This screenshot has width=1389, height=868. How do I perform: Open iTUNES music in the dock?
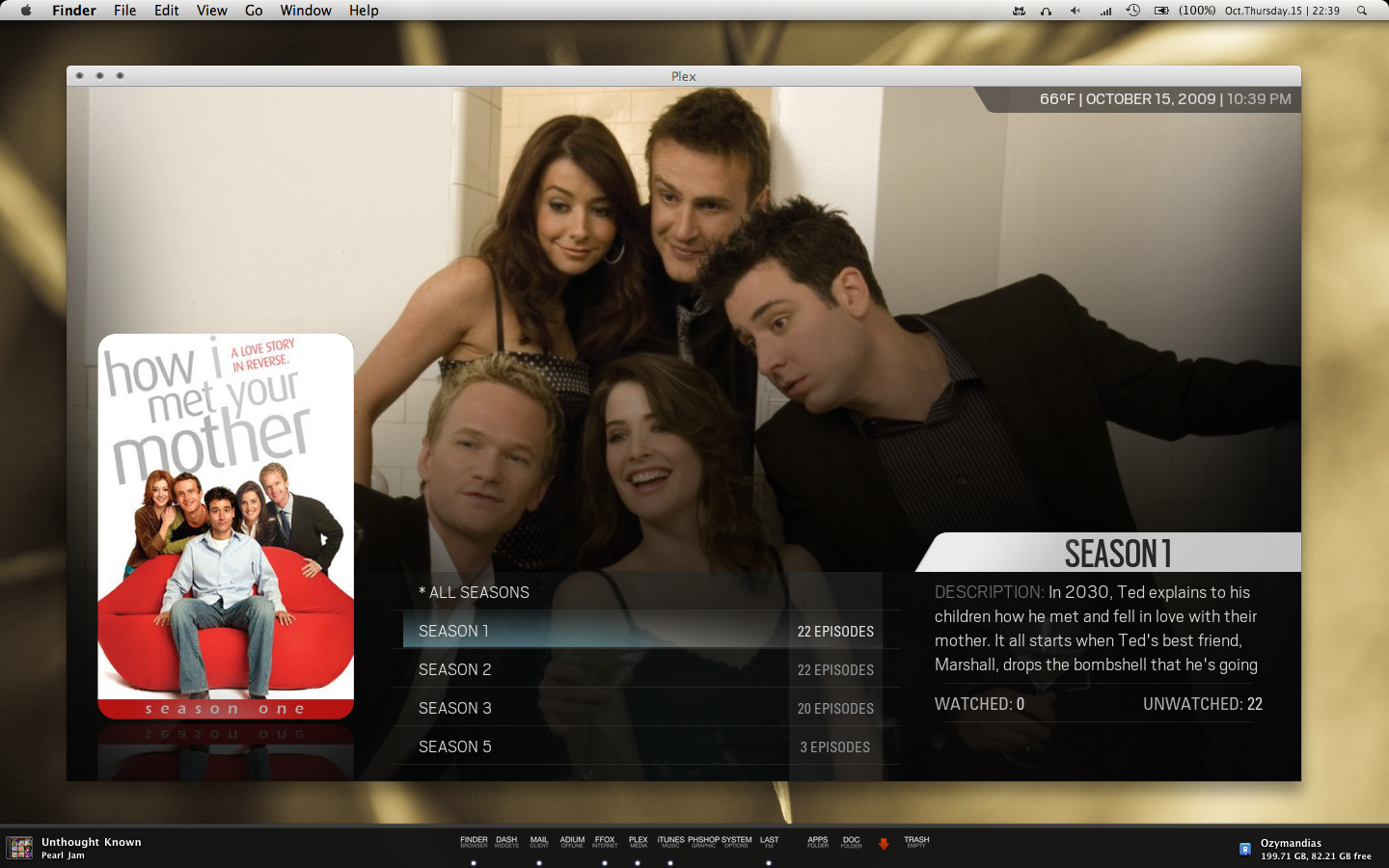670,842
